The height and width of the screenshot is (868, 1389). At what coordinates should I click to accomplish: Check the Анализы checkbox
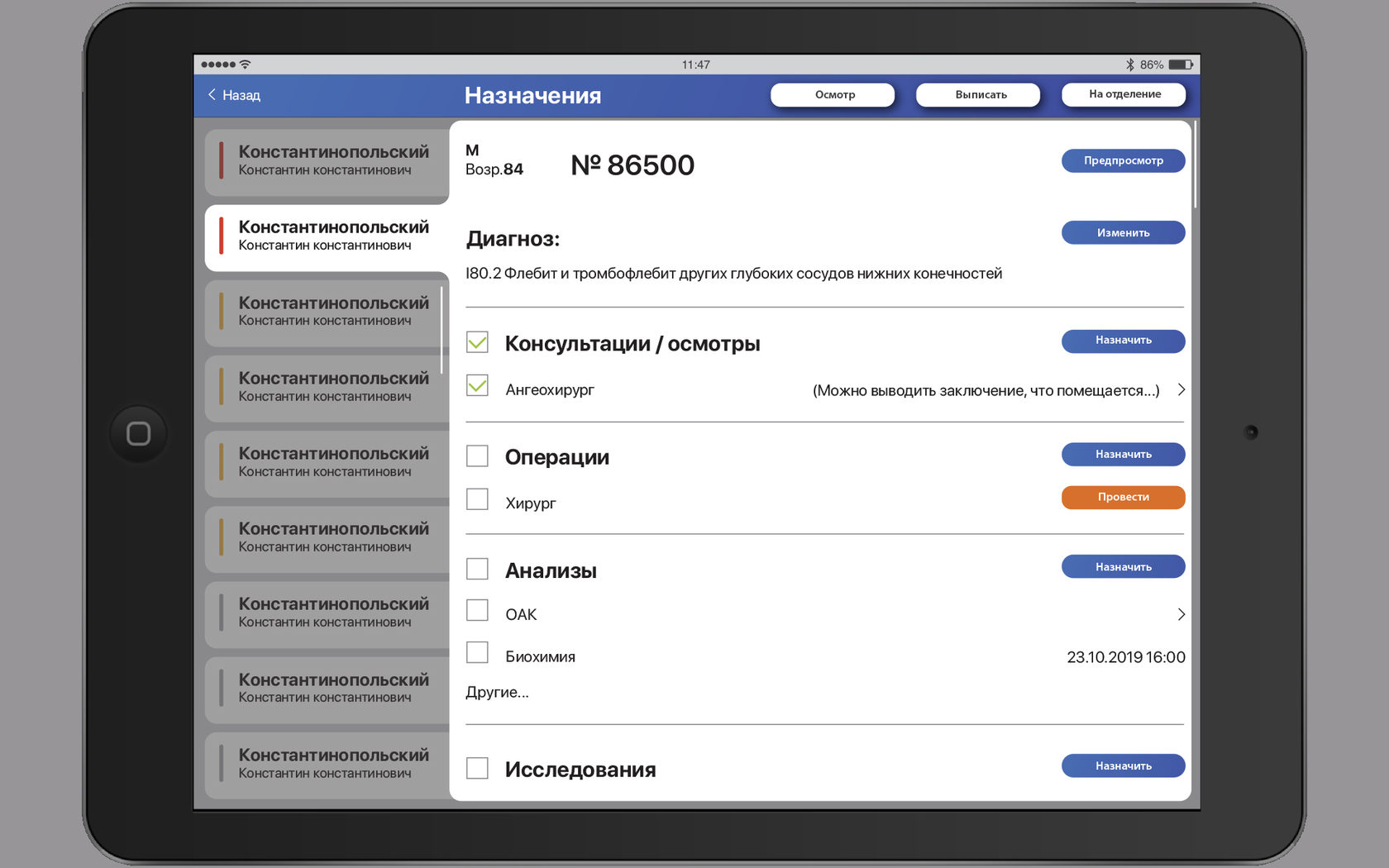point(477,569)
